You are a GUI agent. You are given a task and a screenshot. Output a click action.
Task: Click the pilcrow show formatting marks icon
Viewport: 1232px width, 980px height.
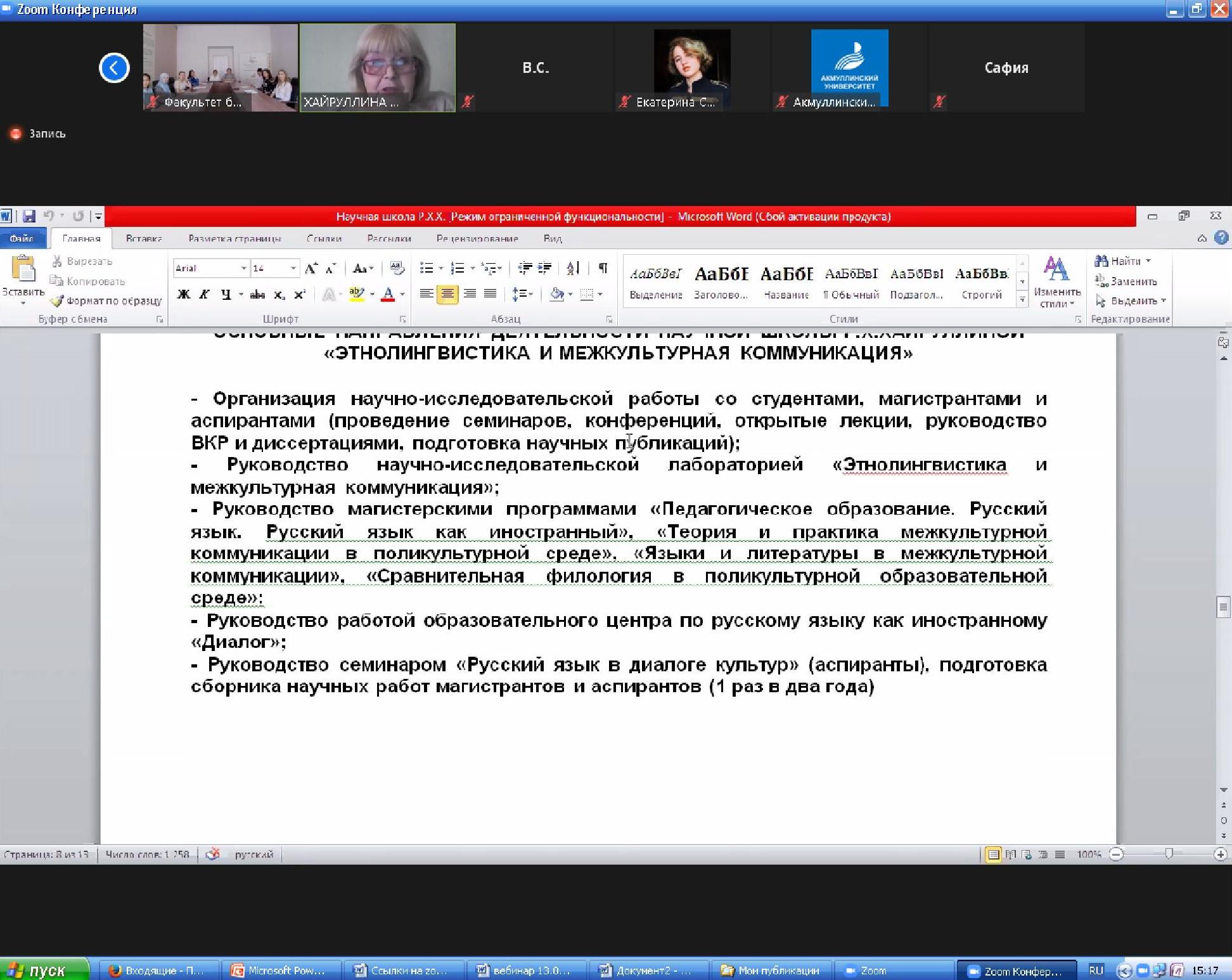click(x=603, y=268)
